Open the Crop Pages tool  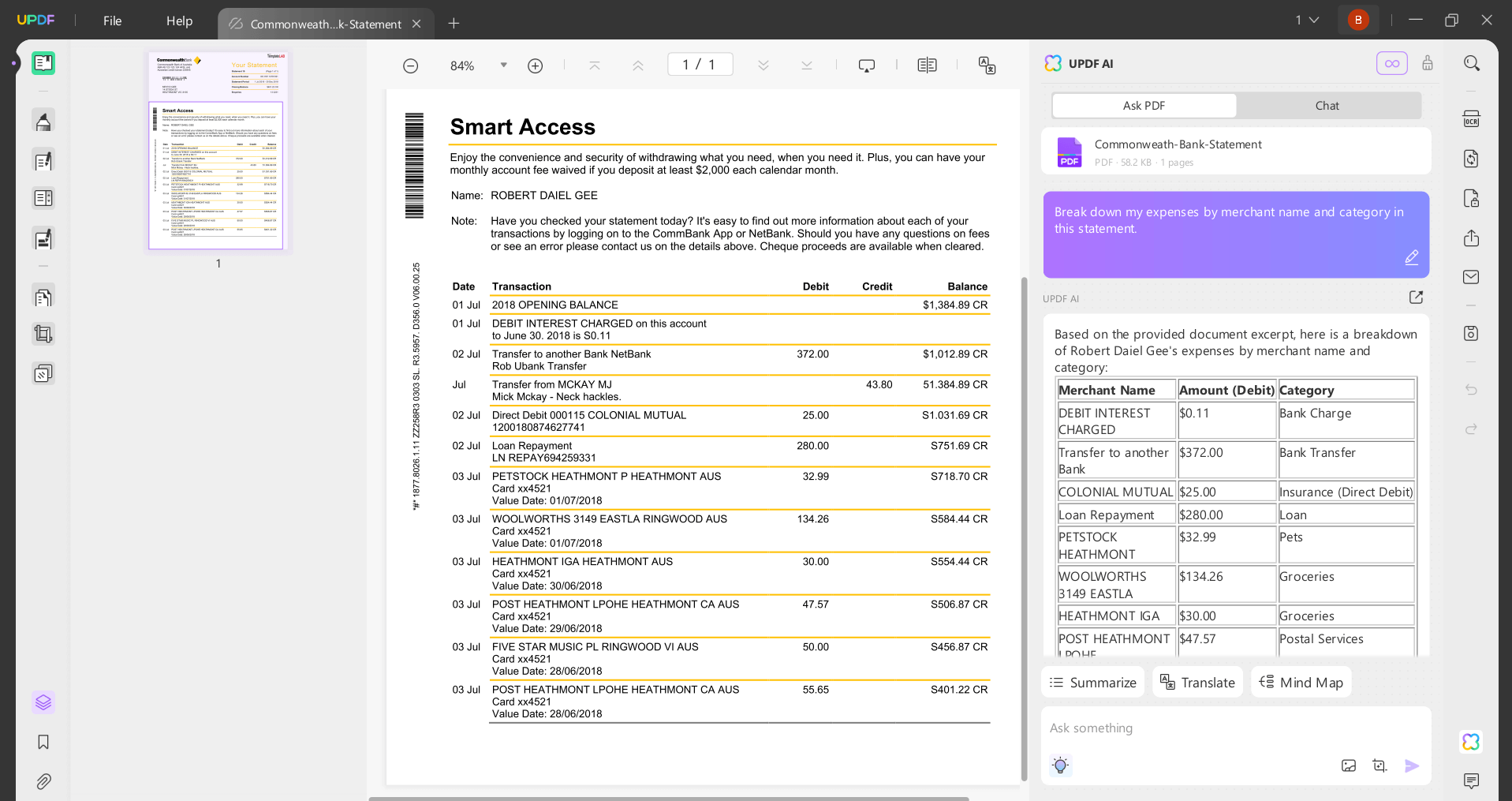[43, 333]
